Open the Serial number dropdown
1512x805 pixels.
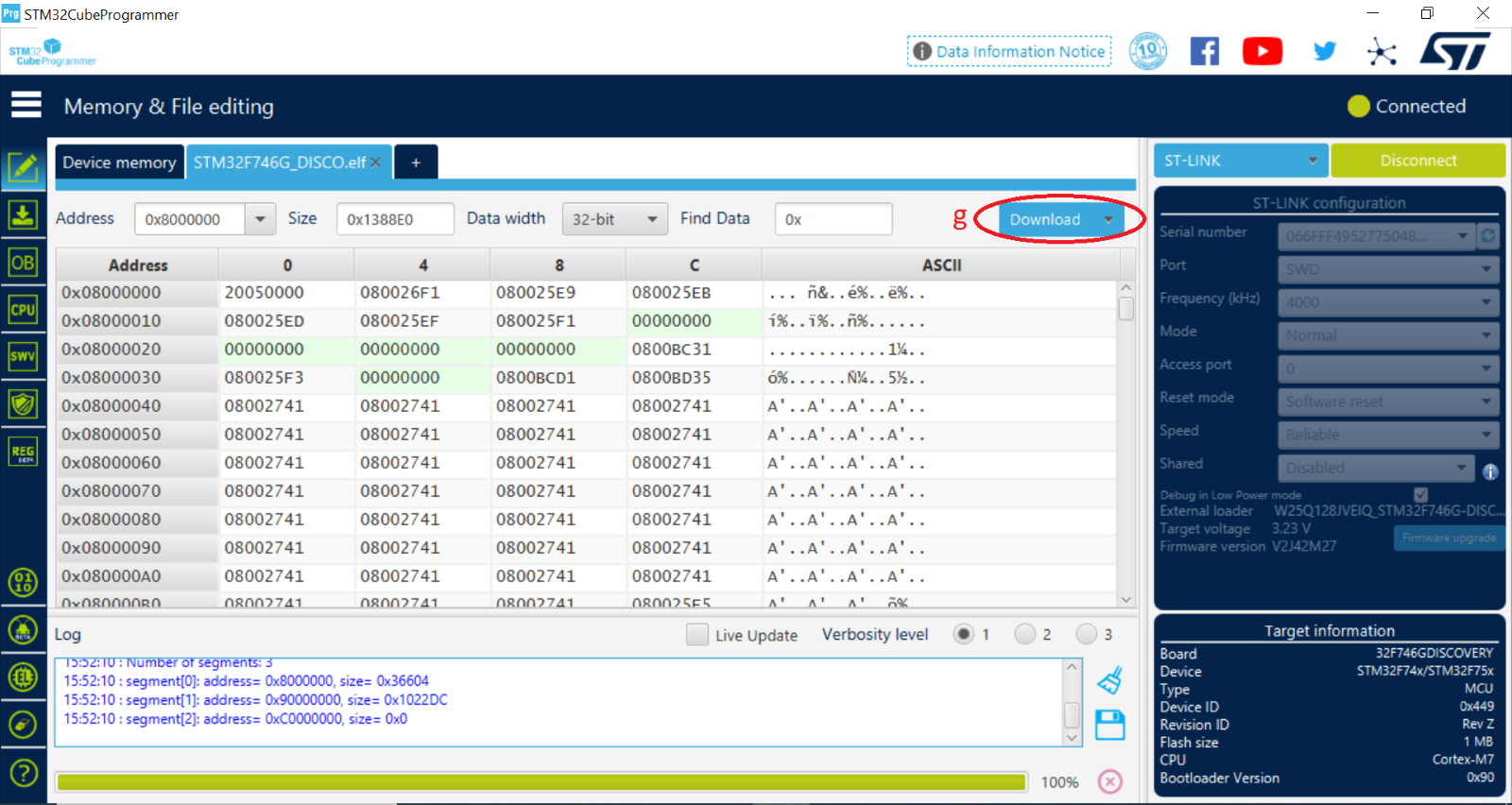coord(1376,235)
